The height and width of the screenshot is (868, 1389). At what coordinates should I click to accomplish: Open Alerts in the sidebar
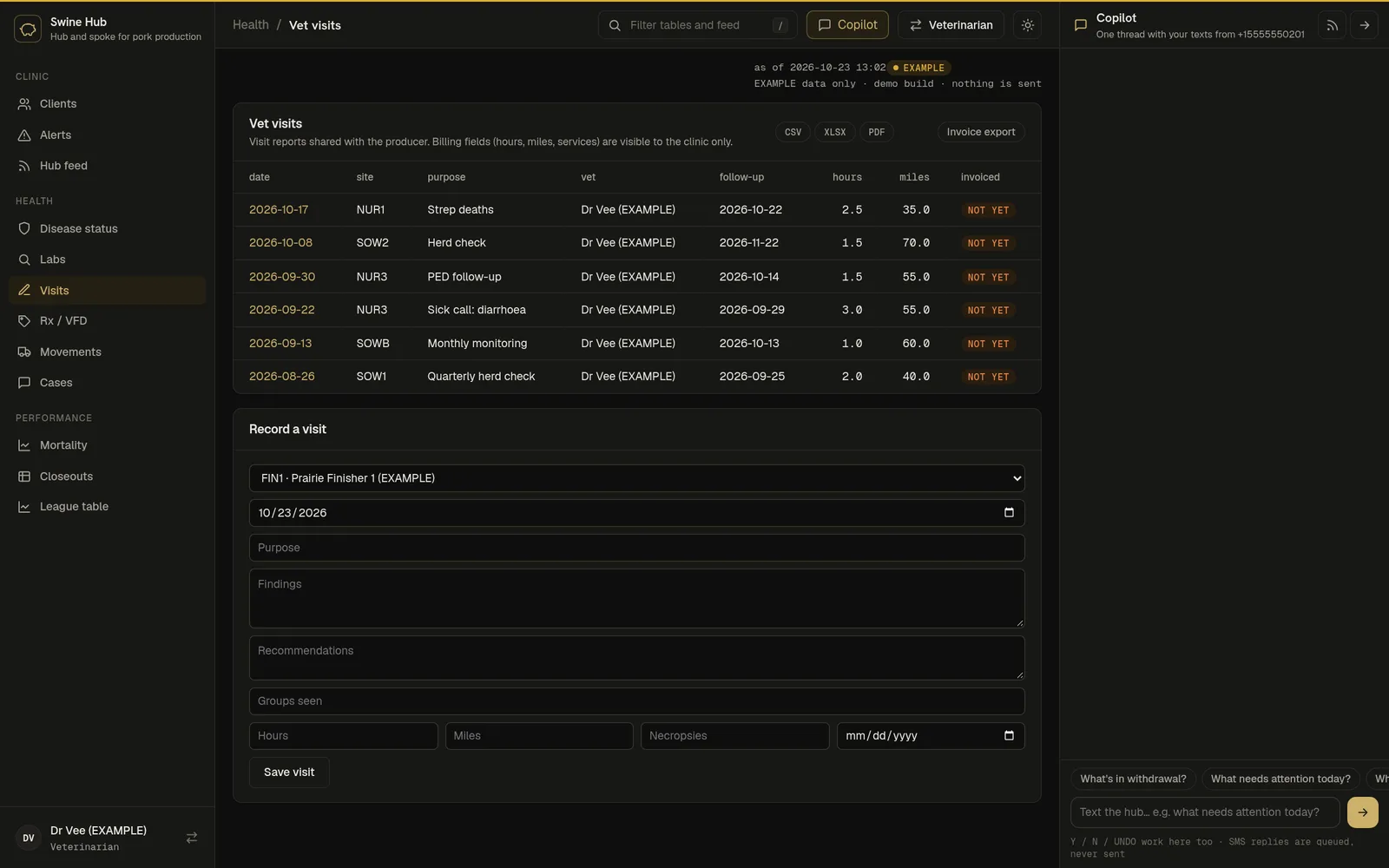[x=107, y=135]
